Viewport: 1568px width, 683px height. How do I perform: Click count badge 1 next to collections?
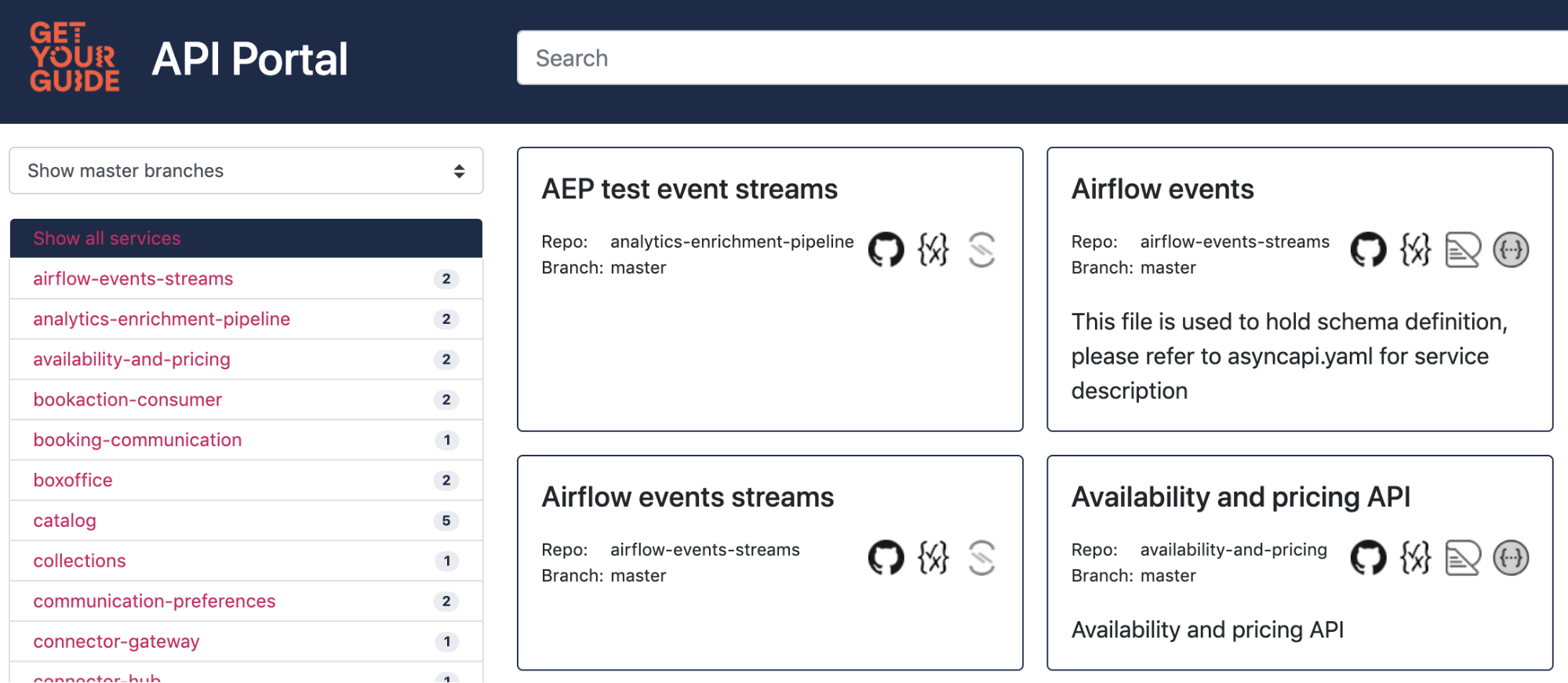[446, 561]
